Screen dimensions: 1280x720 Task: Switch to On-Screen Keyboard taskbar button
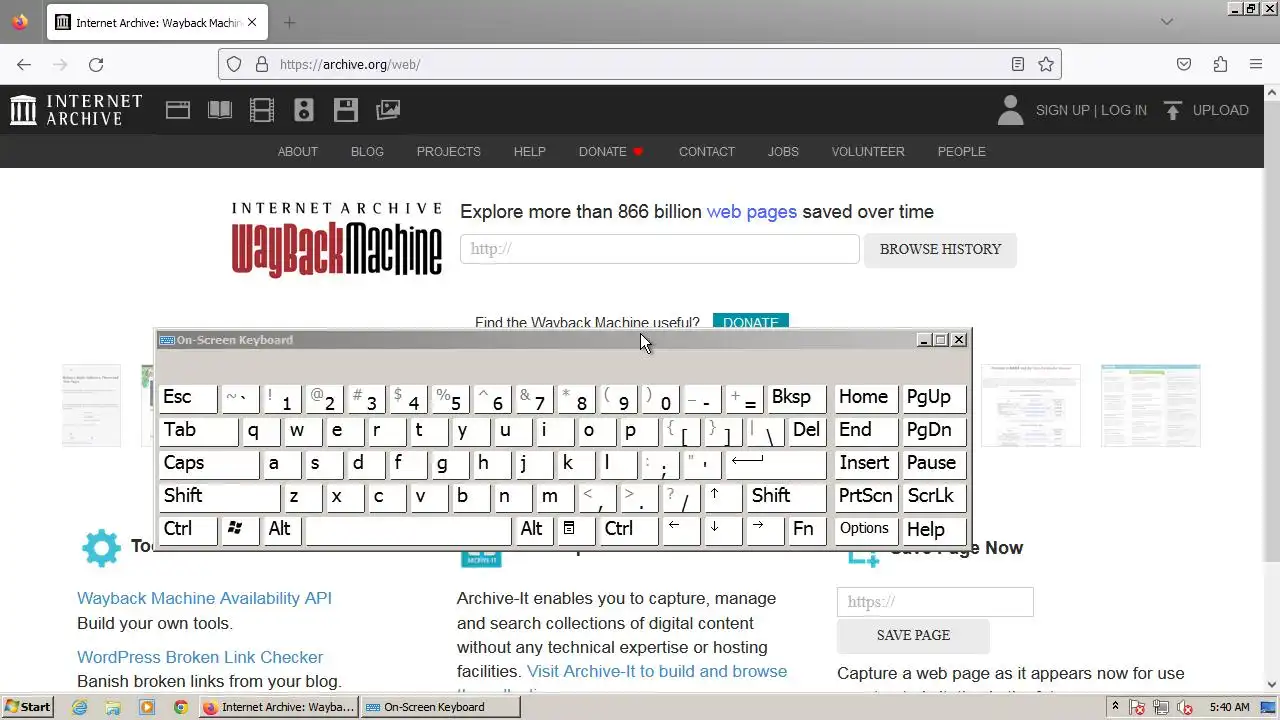point(441,707)
